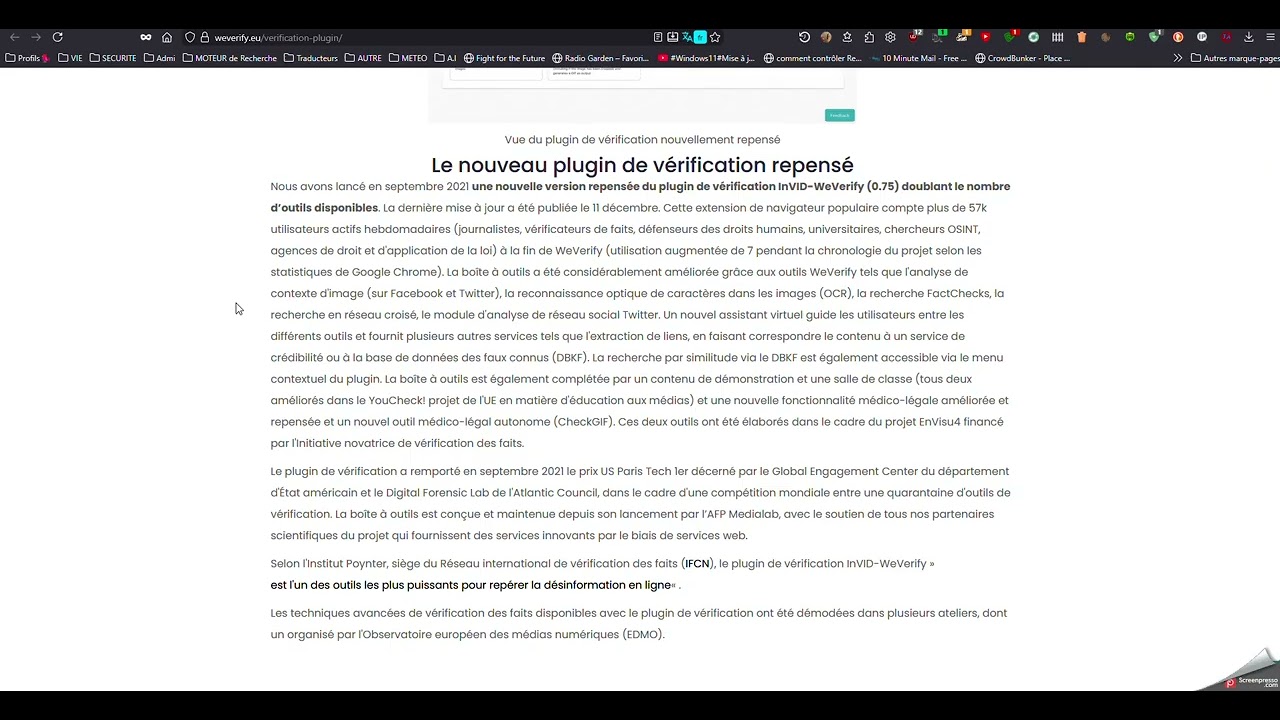Open the VIE bookmark folder
Image resolution: width=1280 pixels, height=720 pixels.
pyautogui.click(x=70, y=58)
